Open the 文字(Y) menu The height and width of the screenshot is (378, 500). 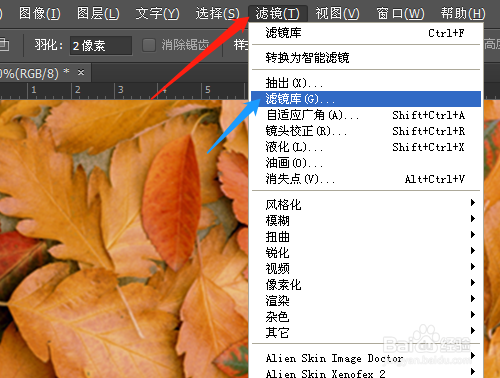[x=157, y=14]
